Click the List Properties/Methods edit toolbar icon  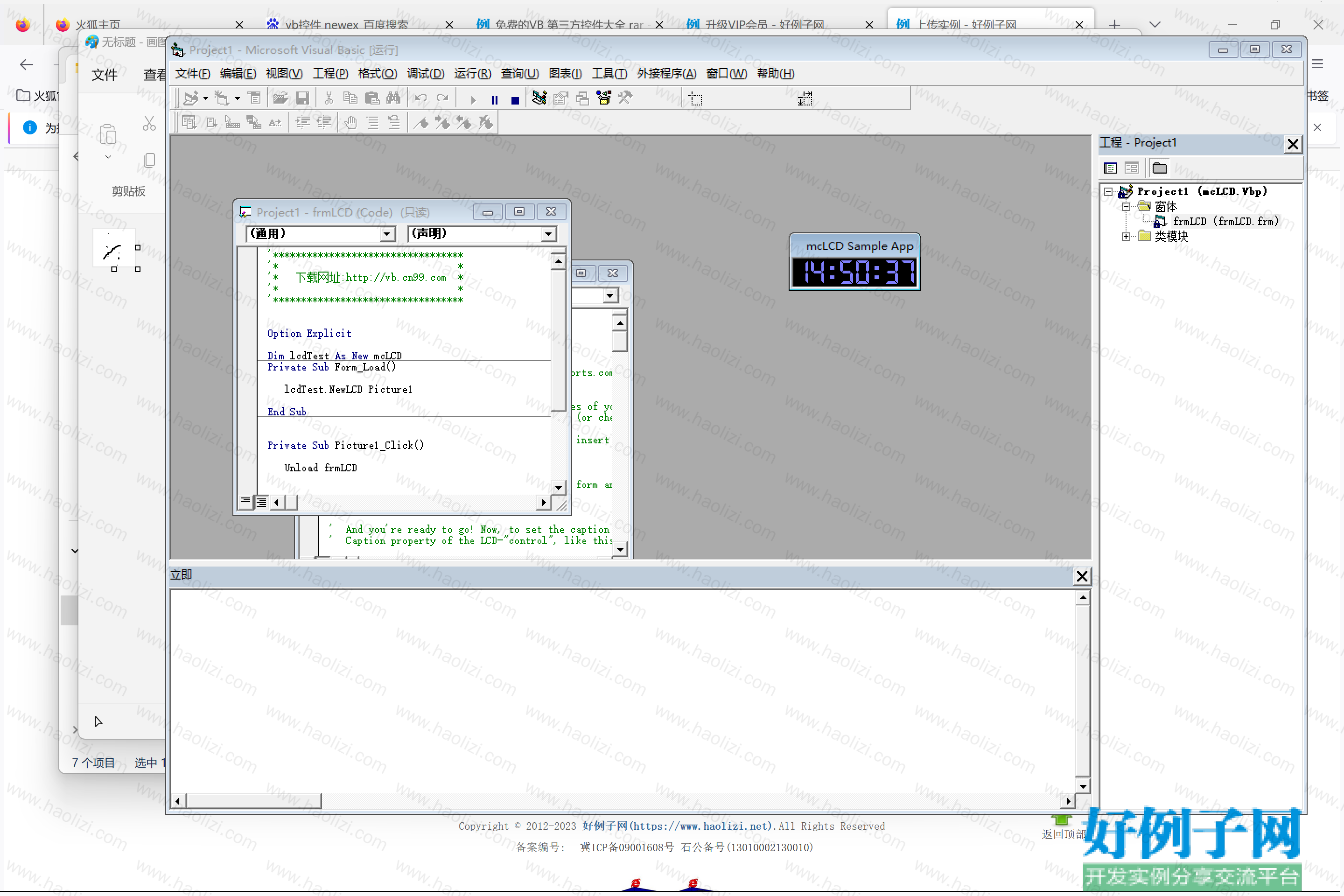pyautogui.click(x=189, y=122)
